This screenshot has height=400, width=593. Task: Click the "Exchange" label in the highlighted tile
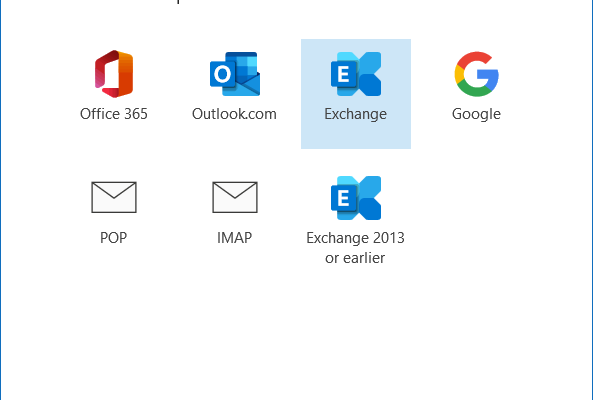click(355, 114)
